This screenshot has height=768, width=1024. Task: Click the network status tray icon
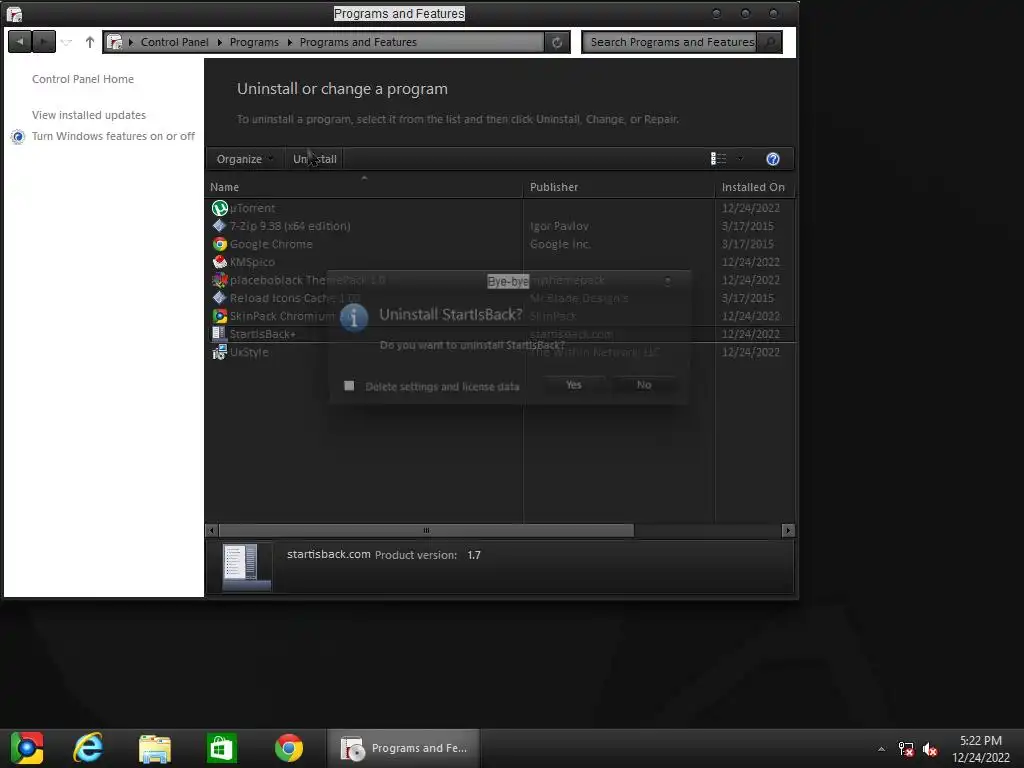pyautogui.click(x=906, y=748)
